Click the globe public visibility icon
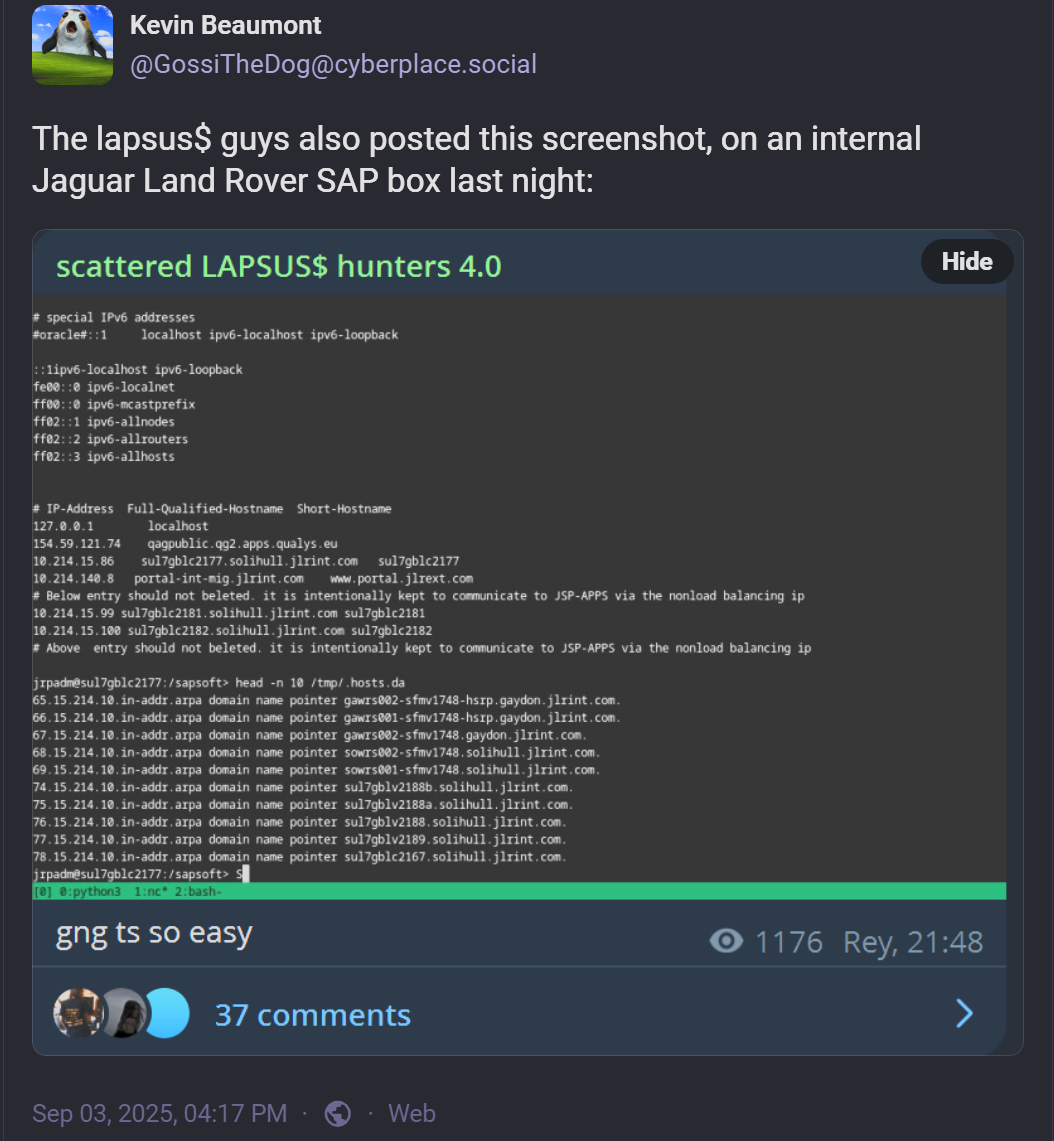This screenshot has height=1141, width=1054. coord(338,1113)
